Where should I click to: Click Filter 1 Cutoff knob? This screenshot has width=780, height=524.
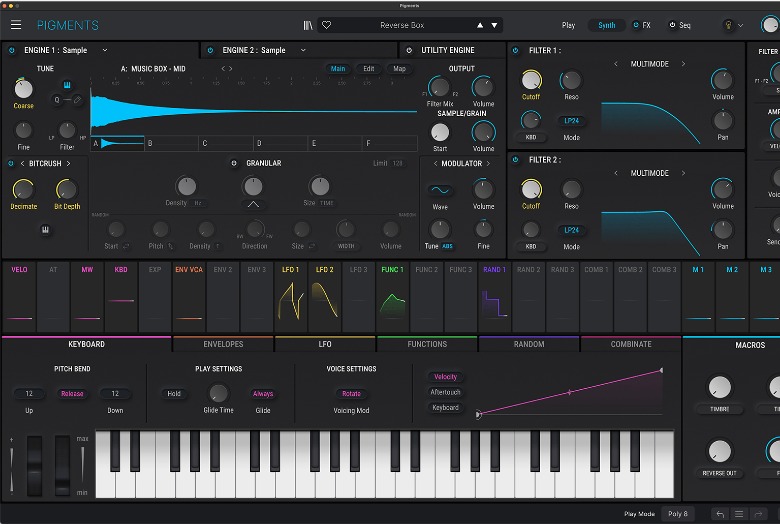coord(531,80)
